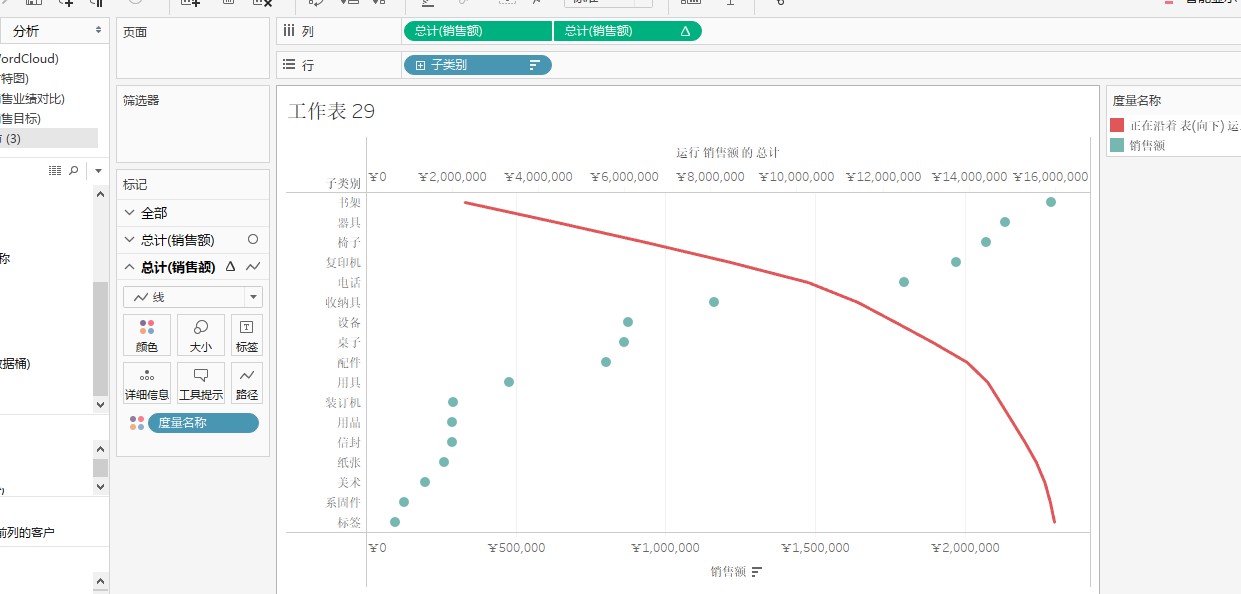This screenshot has height=594, width=1241.
Task: Open the 路径 (Path) marks card
Action: tap(246, 383)
